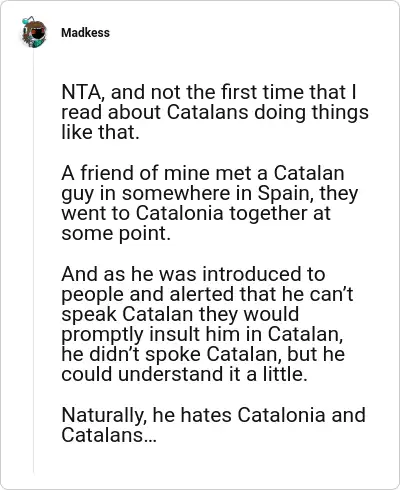The height and width of the screenshot is (490, 400).
Task: Select the final paragraph "Naturally, he hates Catalonia"
Action: coord(213,425)
